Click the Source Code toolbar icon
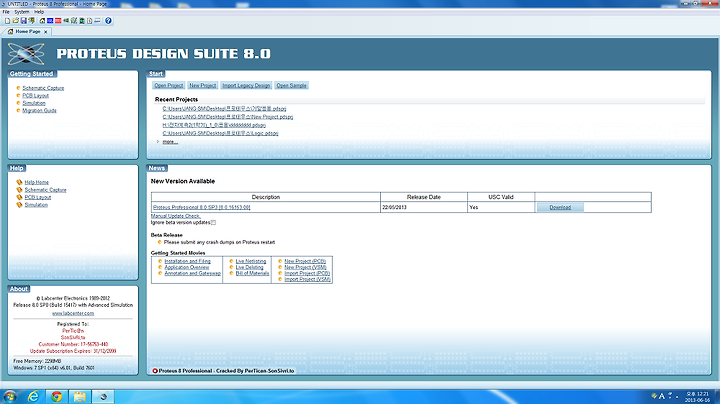 [x=97, y=21]
